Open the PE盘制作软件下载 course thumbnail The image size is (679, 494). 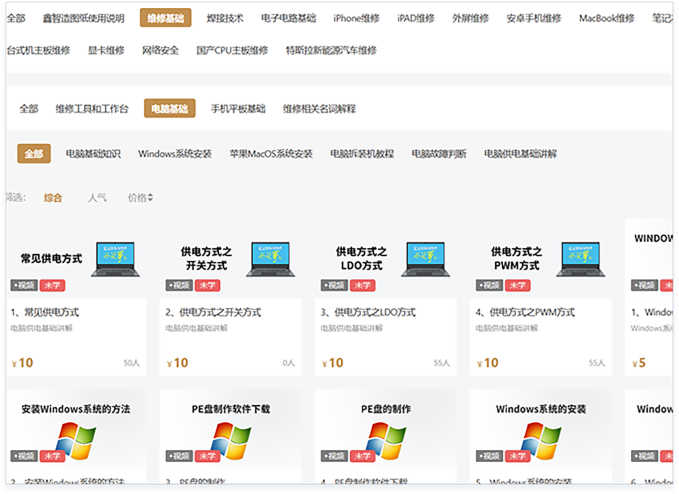click(x=230, y=431)
